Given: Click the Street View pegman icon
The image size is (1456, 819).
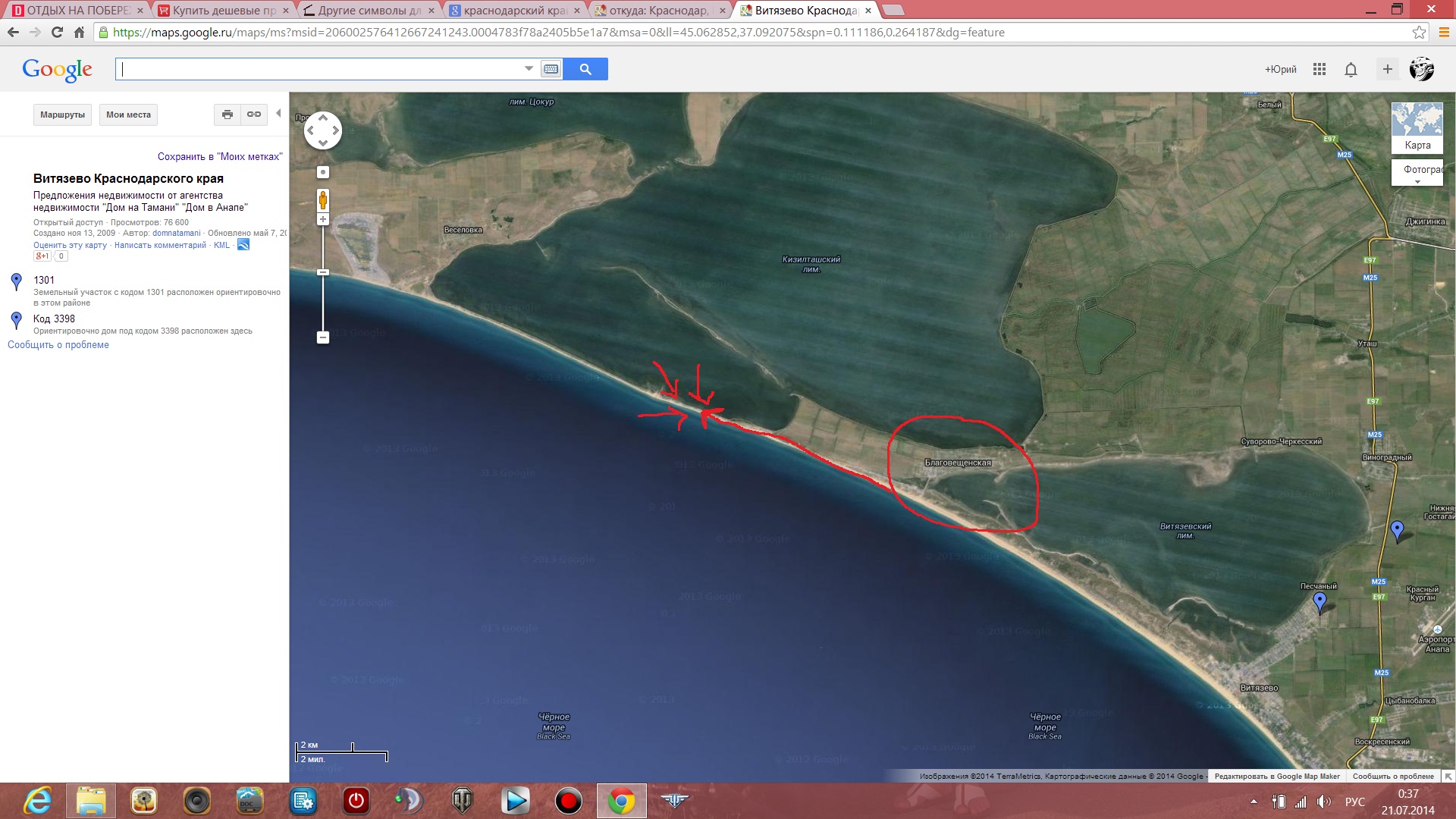Looking at the screenshot, I should point(323,200).
